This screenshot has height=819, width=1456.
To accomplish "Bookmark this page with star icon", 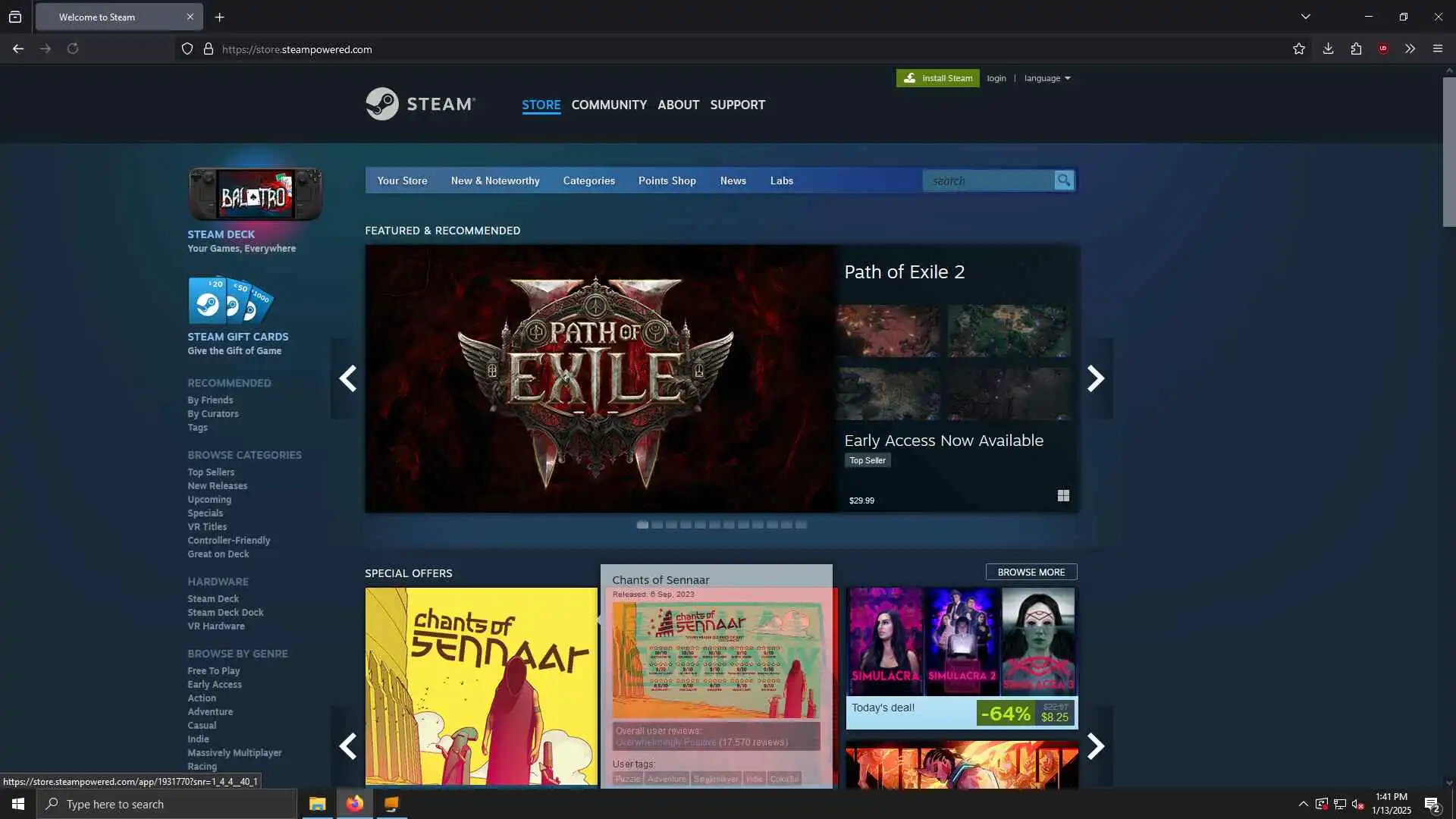I will 1299,49.
